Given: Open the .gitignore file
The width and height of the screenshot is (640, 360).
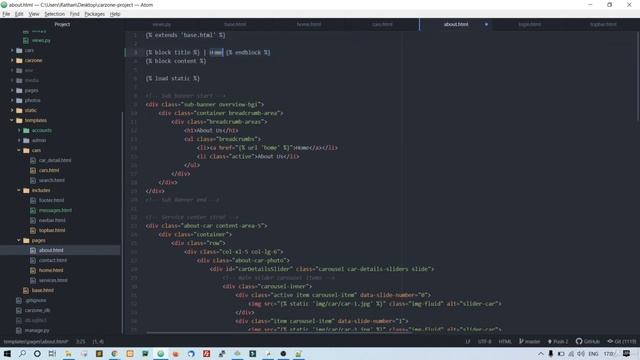Looking at the screenshot, I should point(36,300).
